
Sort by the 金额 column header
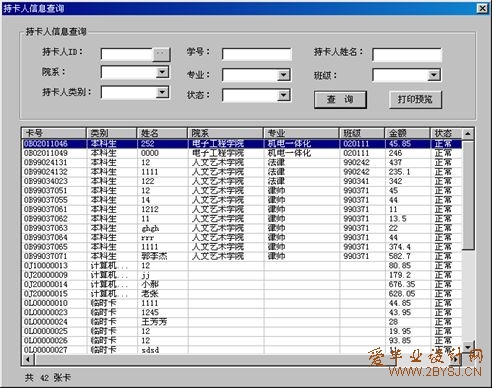pos(408,133)
